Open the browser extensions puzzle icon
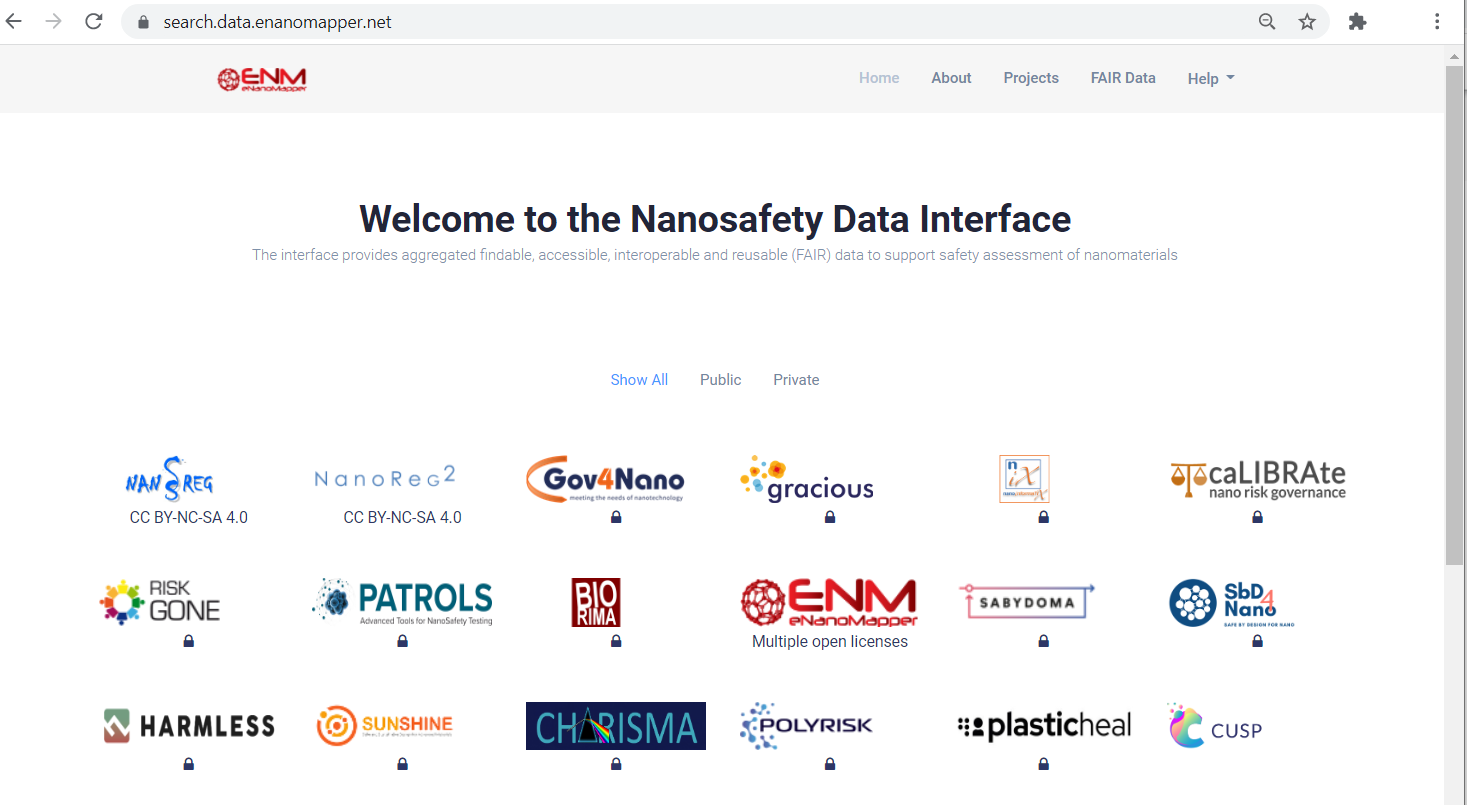1467x805 pixels. tap(1357, 22)
